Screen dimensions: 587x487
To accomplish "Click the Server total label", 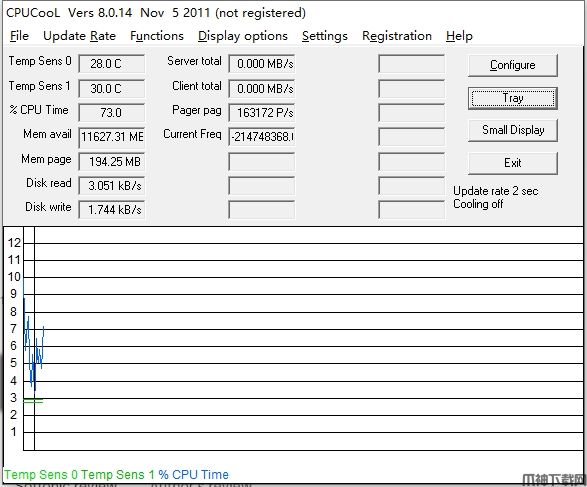I will [x=194, y=61].
